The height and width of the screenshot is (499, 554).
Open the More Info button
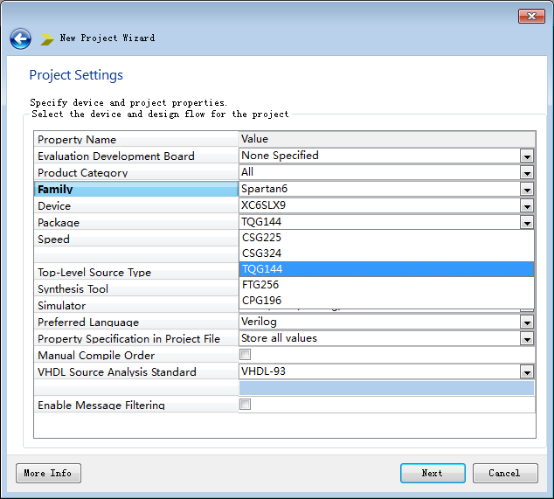pos(48,473)
